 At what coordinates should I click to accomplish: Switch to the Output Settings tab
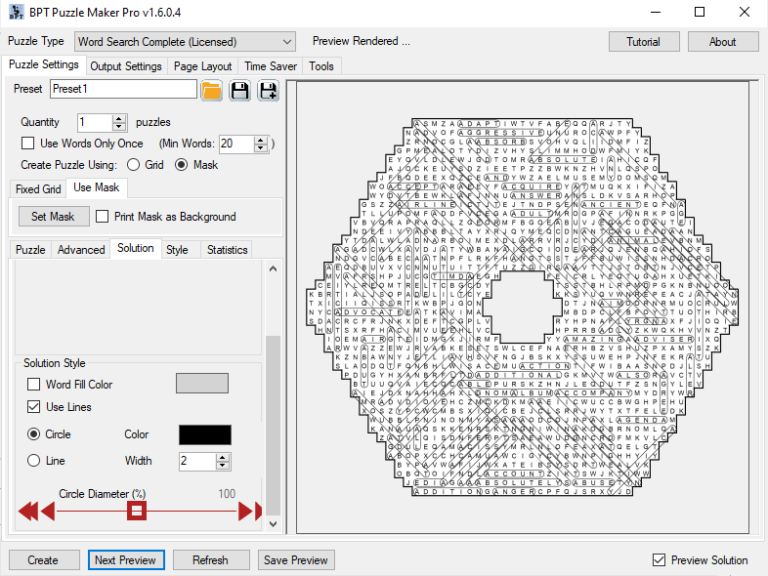pyautogui.click(x=126, y=67)
